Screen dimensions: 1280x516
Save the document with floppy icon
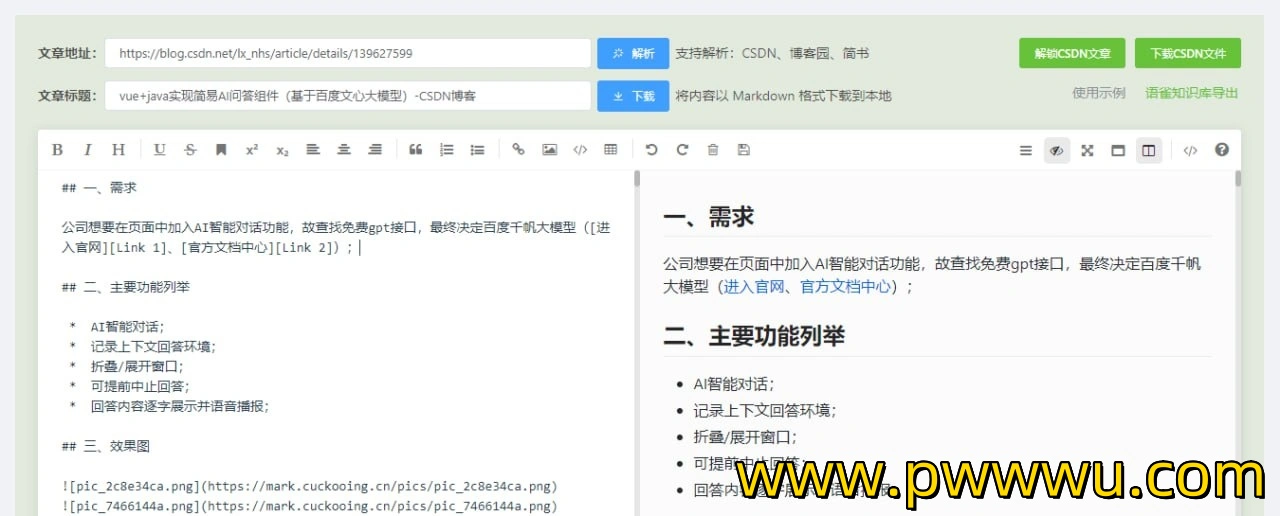[743, 150]
